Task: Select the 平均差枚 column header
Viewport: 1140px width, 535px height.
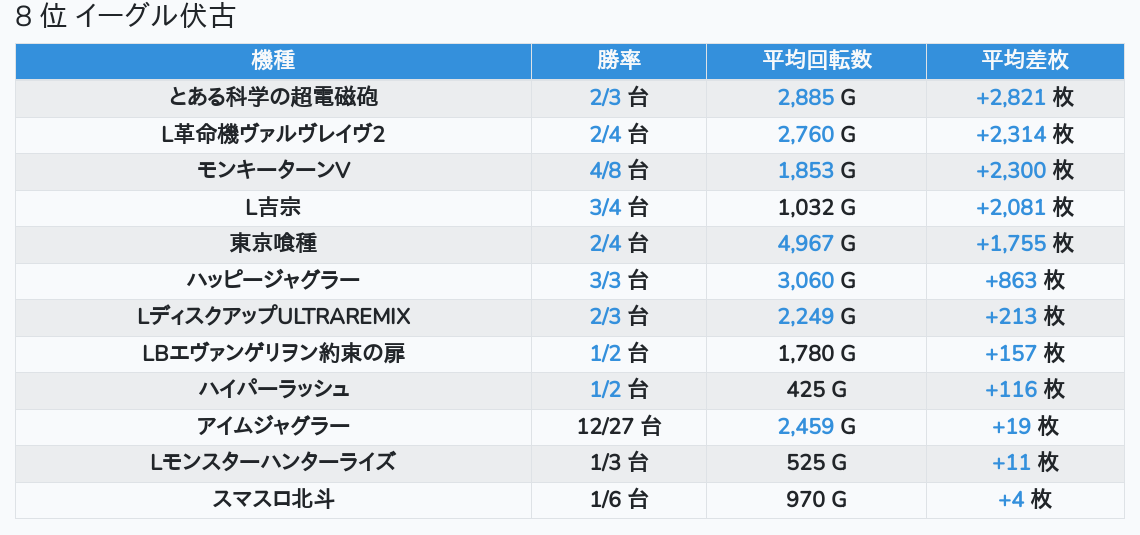Action: pyautogui.click(x=1024, y=60)
